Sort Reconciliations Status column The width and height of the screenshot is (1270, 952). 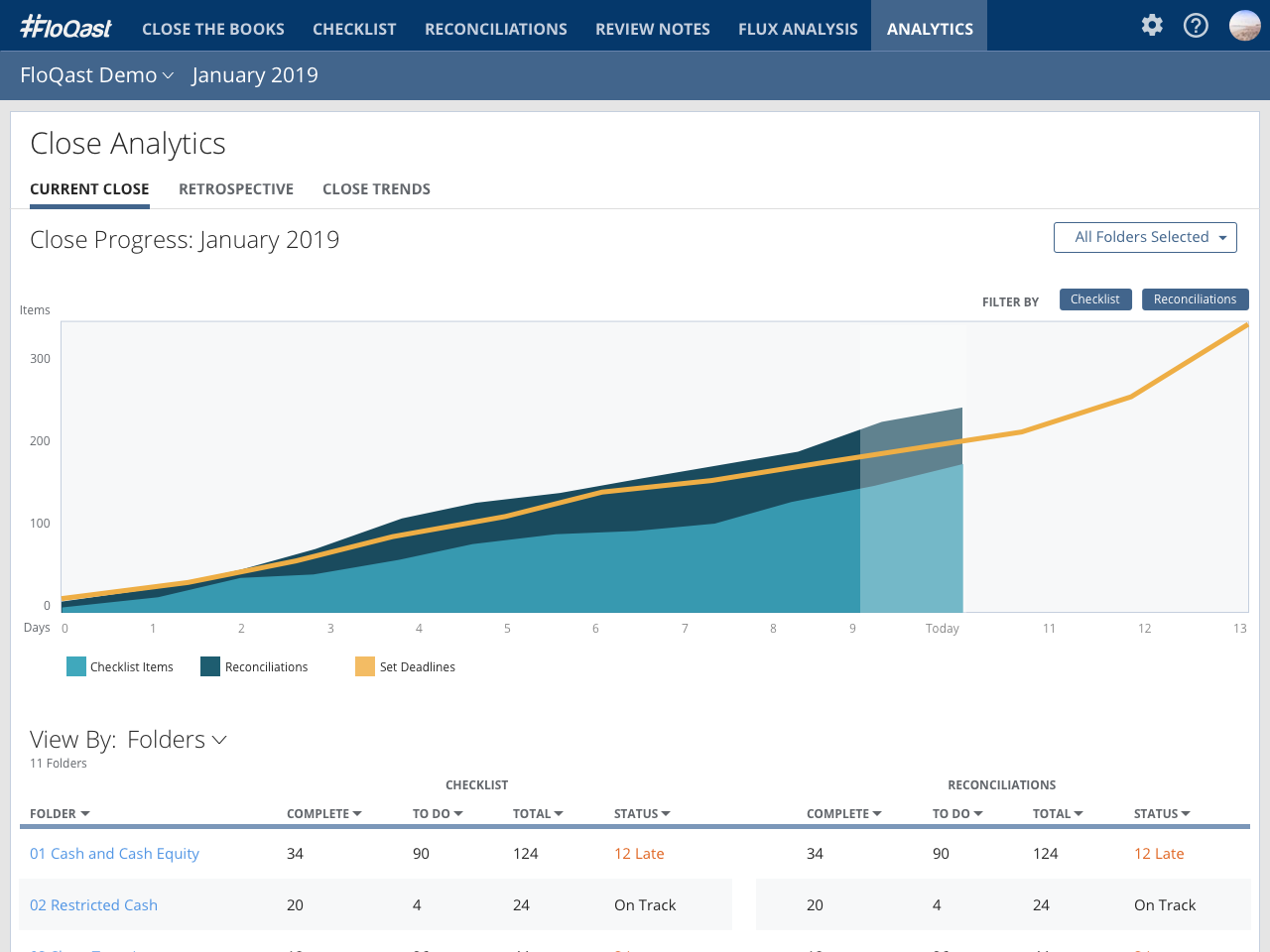click(x=1162, y=814)
